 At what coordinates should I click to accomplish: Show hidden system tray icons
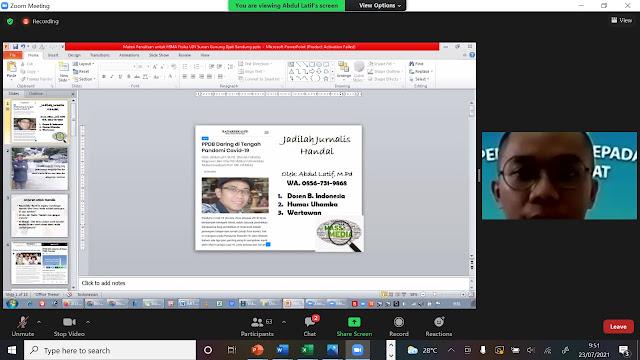point(451,350)
